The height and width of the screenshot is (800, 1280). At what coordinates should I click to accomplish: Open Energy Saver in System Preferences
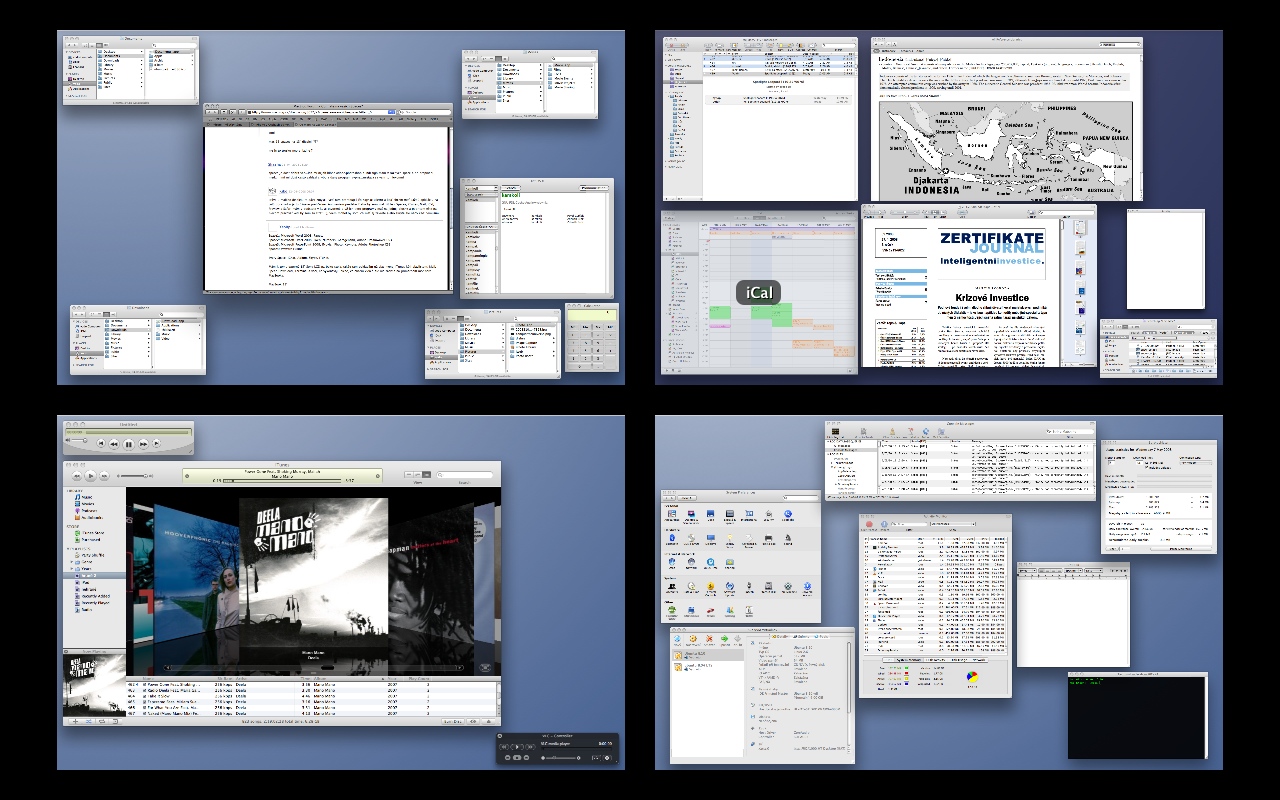pos(730,540)
